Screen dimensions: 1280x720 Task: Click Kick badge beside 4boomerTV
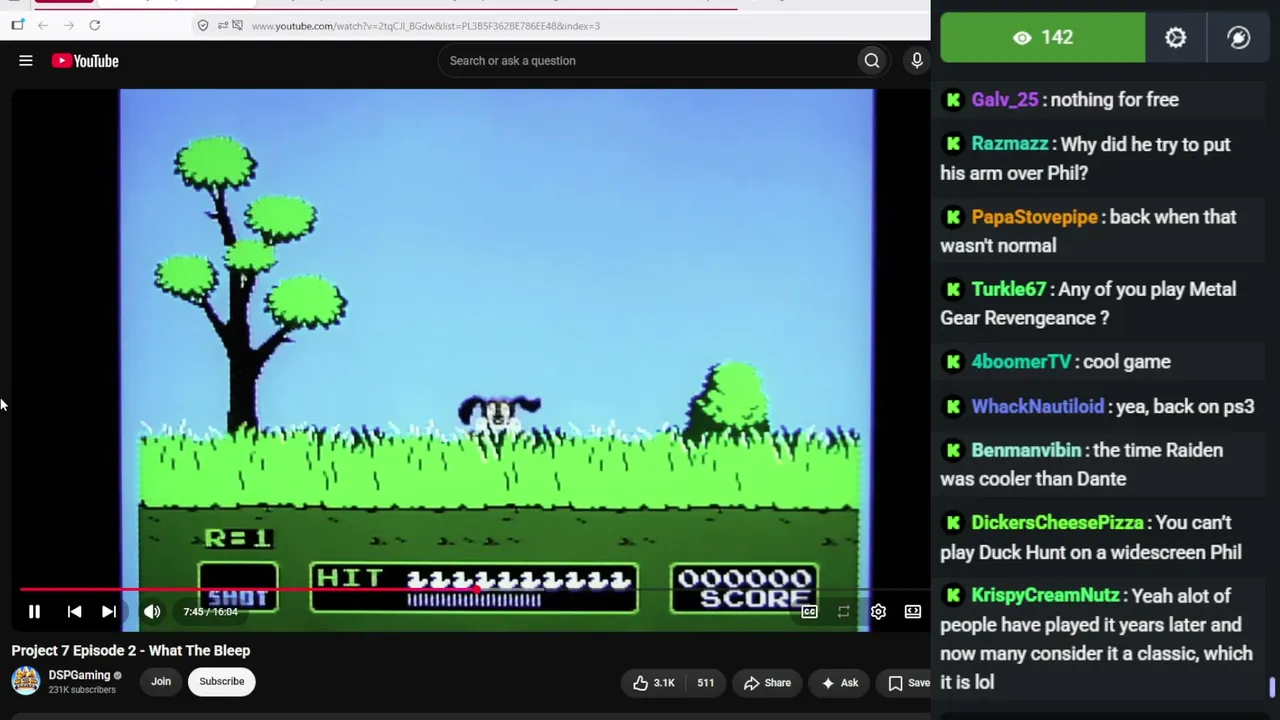(x=953, y=362)
